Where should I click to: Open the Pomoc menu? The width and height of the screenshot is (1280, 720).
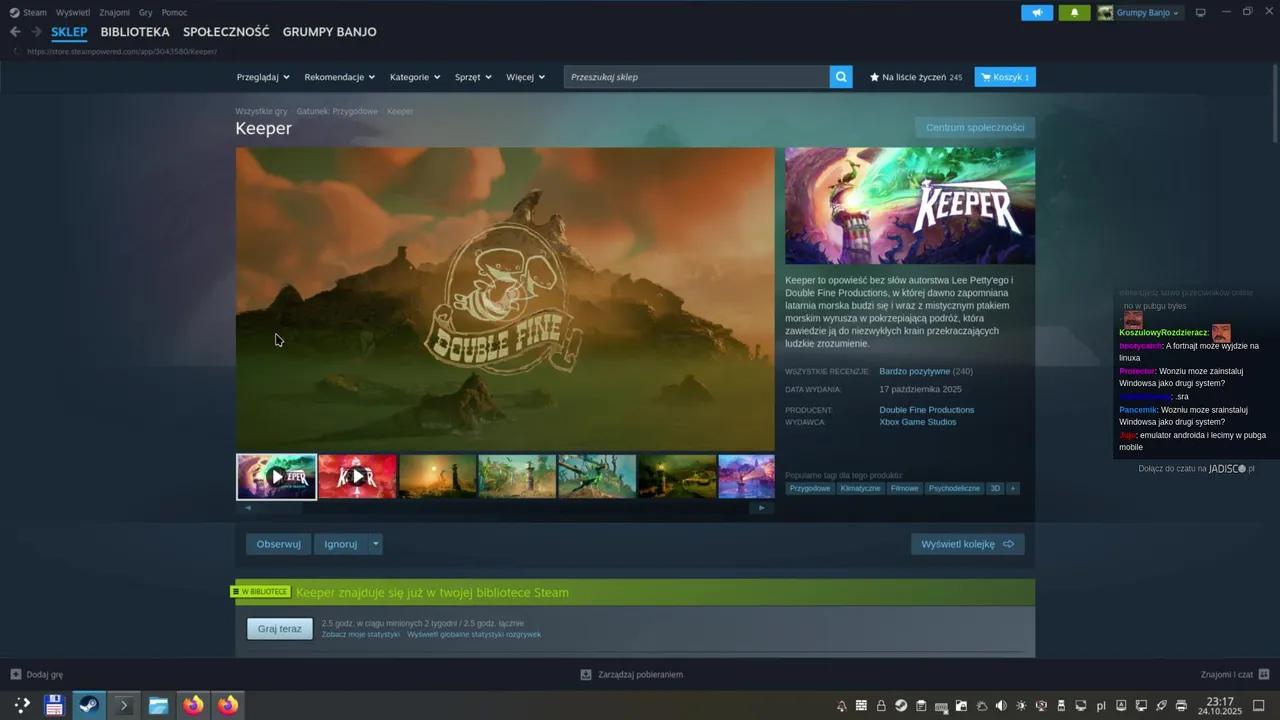pyautogui.click(x=175, y=13)
